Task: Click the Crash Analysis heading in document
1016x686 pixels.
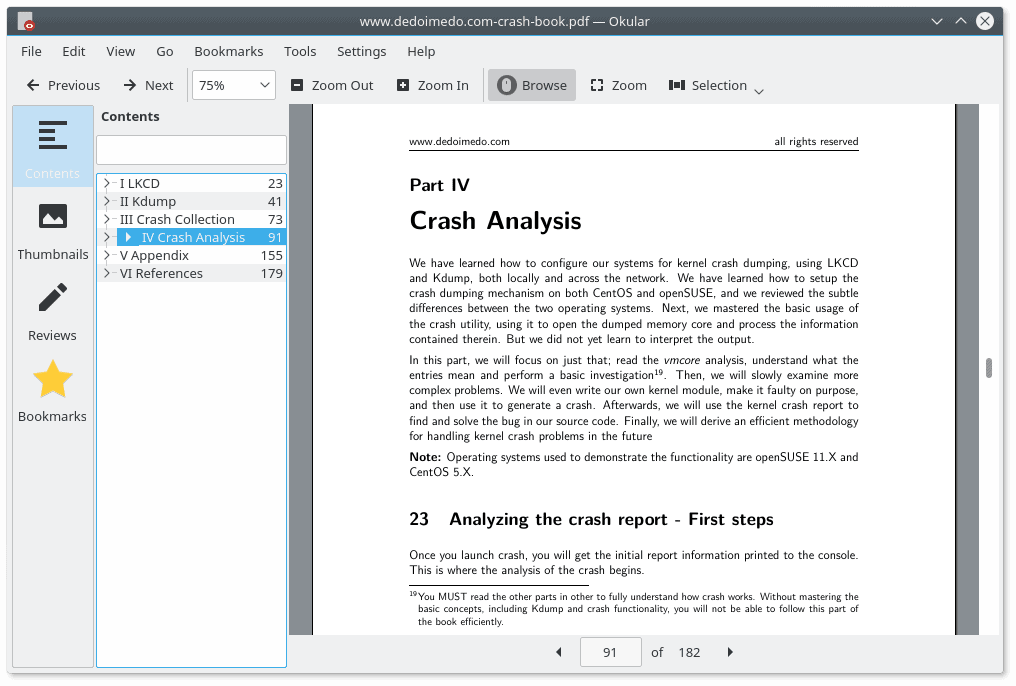Action: click(495, 221)
